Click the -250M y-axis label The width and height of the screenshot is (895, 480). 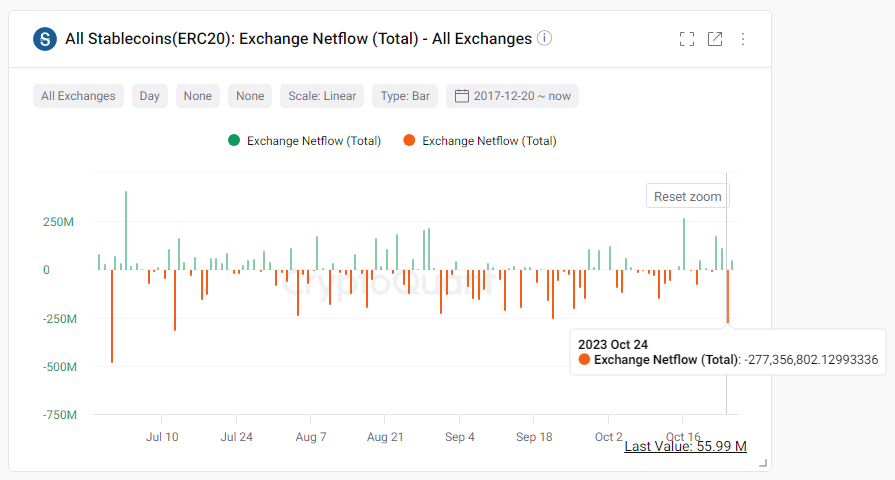pyautogui.click(x=59, y=319)
